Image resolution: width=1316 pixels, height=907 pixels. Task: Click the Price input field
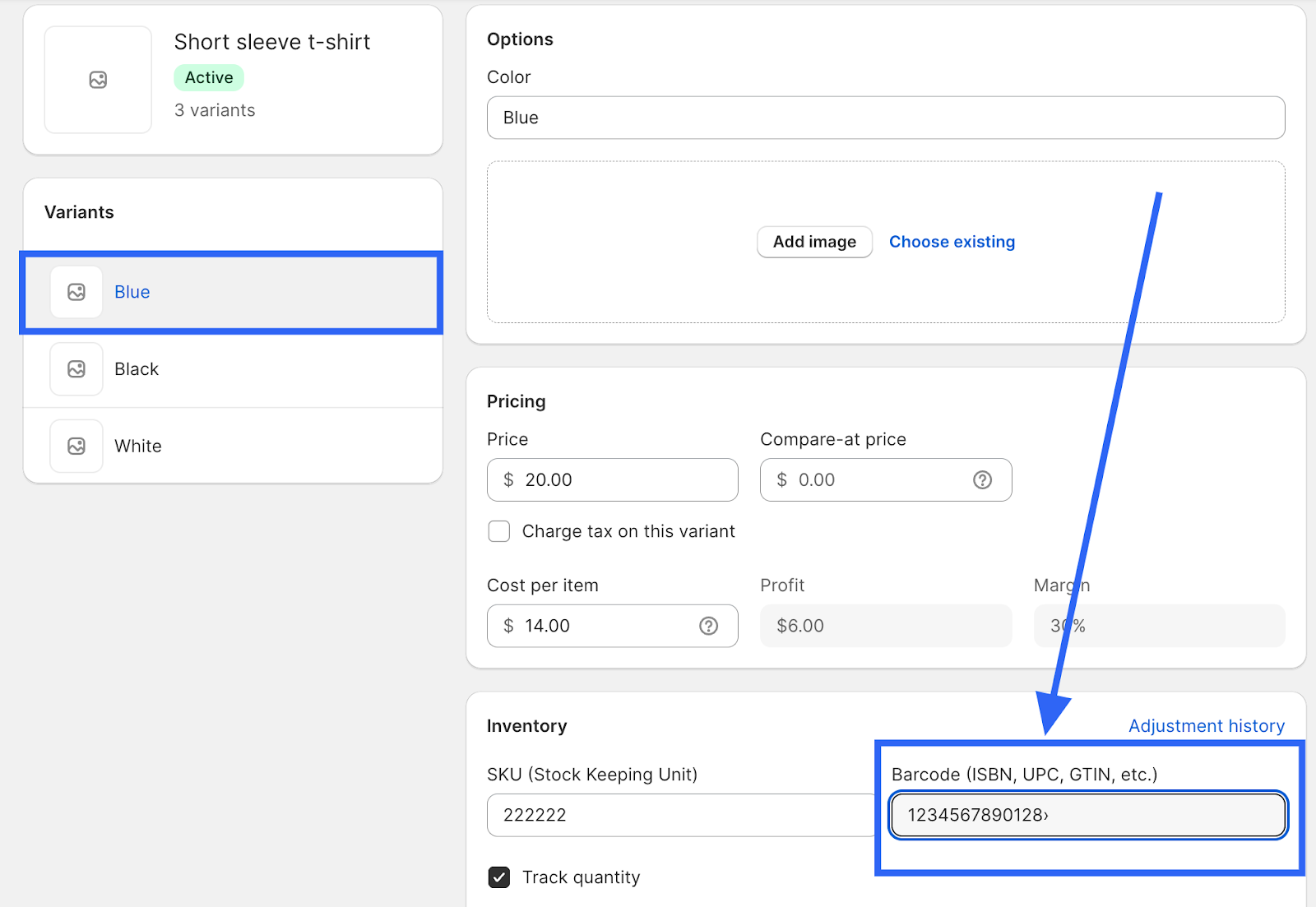(x=613, y=480)
